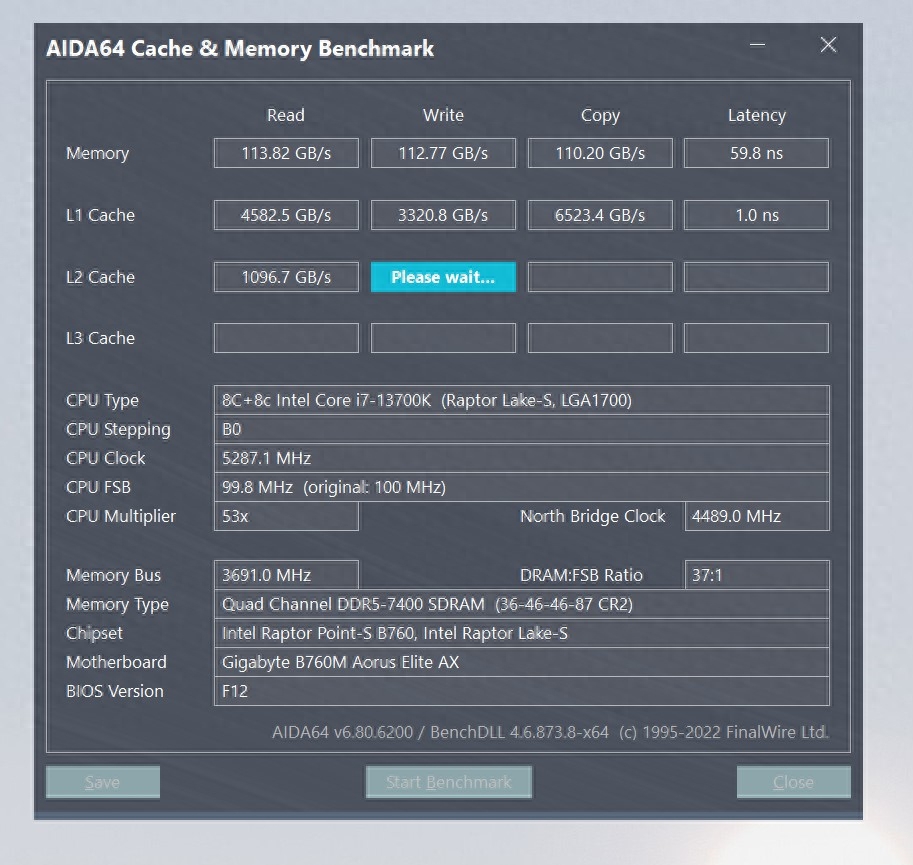
Task: Click empty L3 Cache Read cell
Action: click(x=286, y=338)
